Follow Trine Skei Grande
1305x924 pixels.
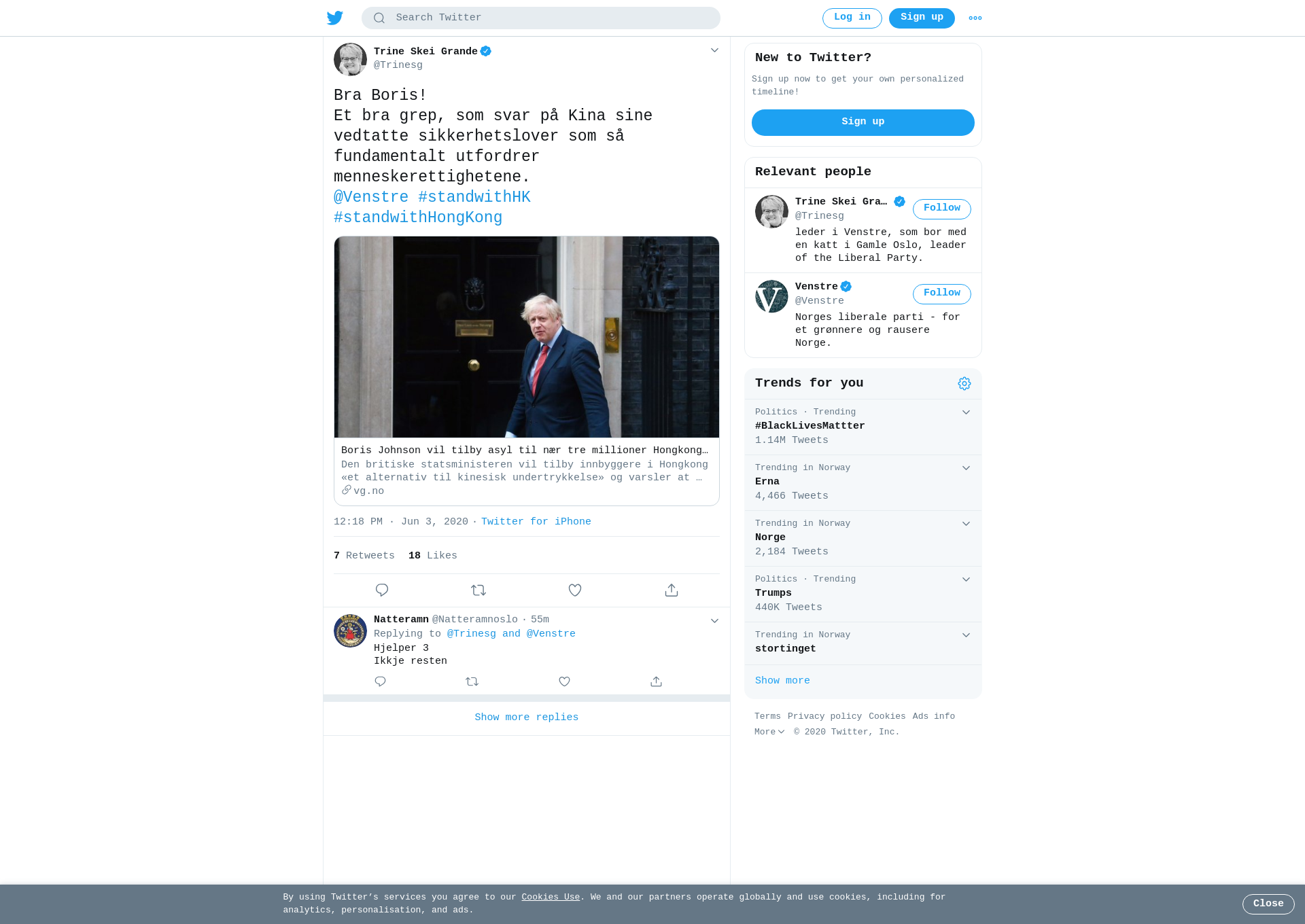(942, 209)
